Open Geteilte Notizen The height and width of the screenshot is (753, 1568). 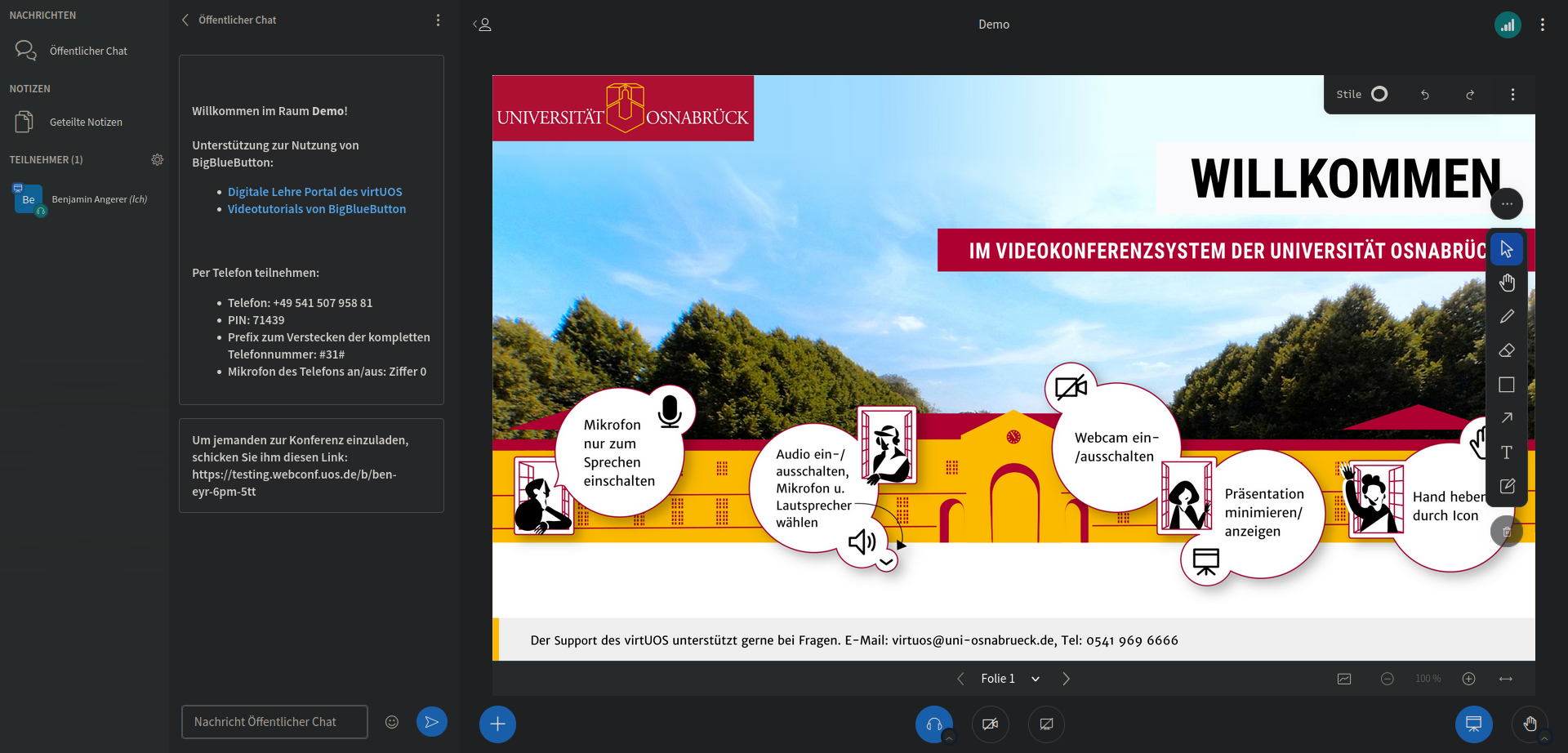(x=84, y=122)
